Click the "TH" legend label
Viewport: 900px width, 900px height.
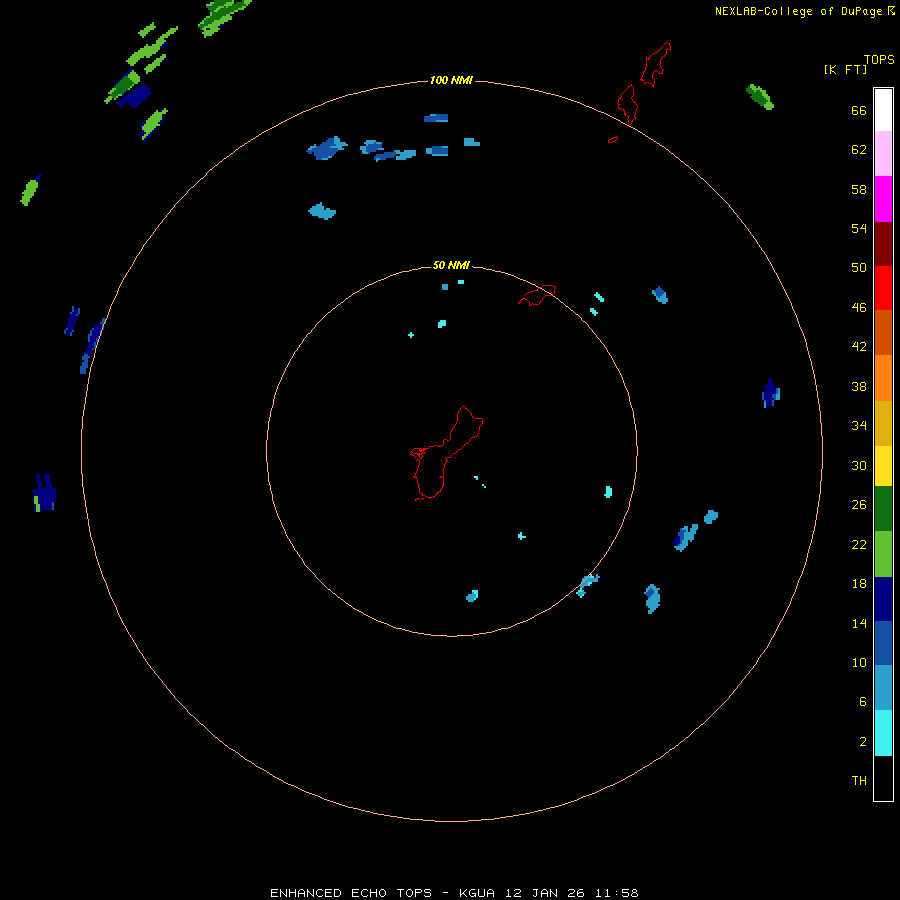859,781
